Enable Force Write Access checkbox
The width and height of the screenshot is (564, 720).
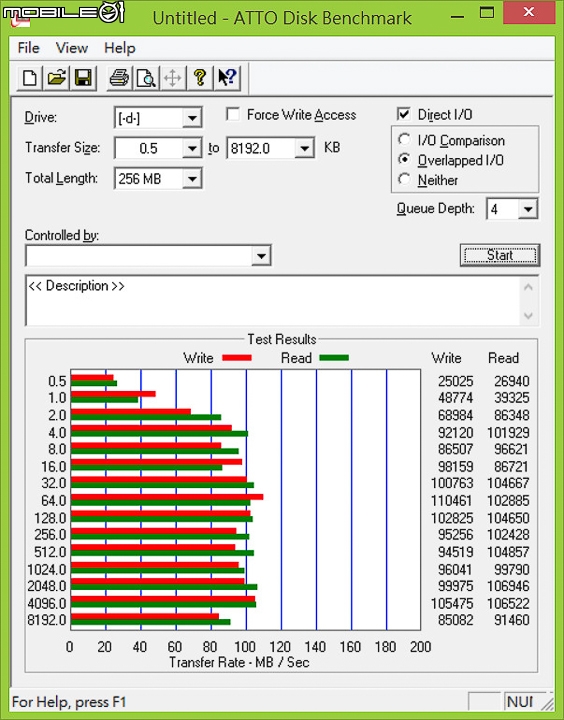click(x=233, y=114)
